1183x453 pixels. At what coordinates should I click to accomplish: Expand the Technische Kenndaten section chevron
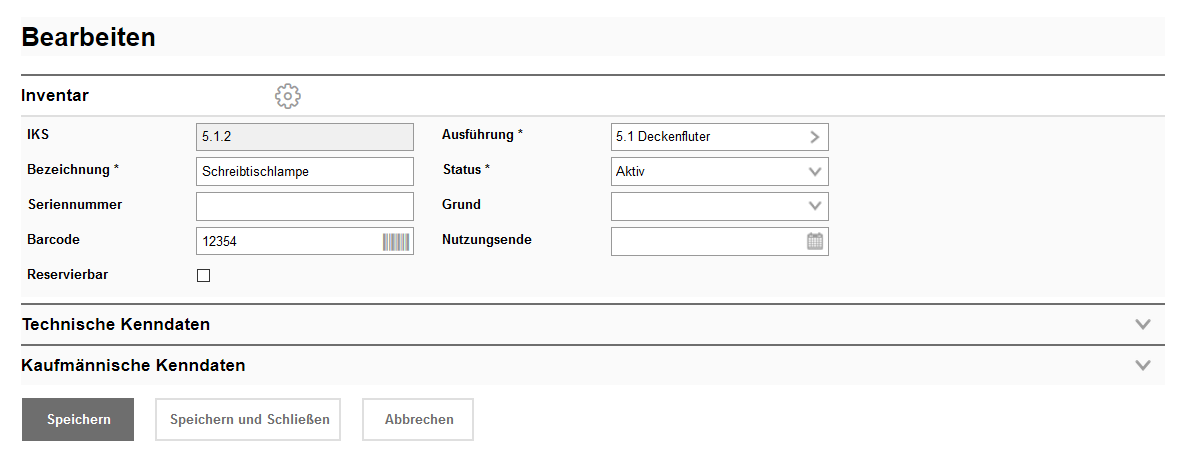(1143, 325)
